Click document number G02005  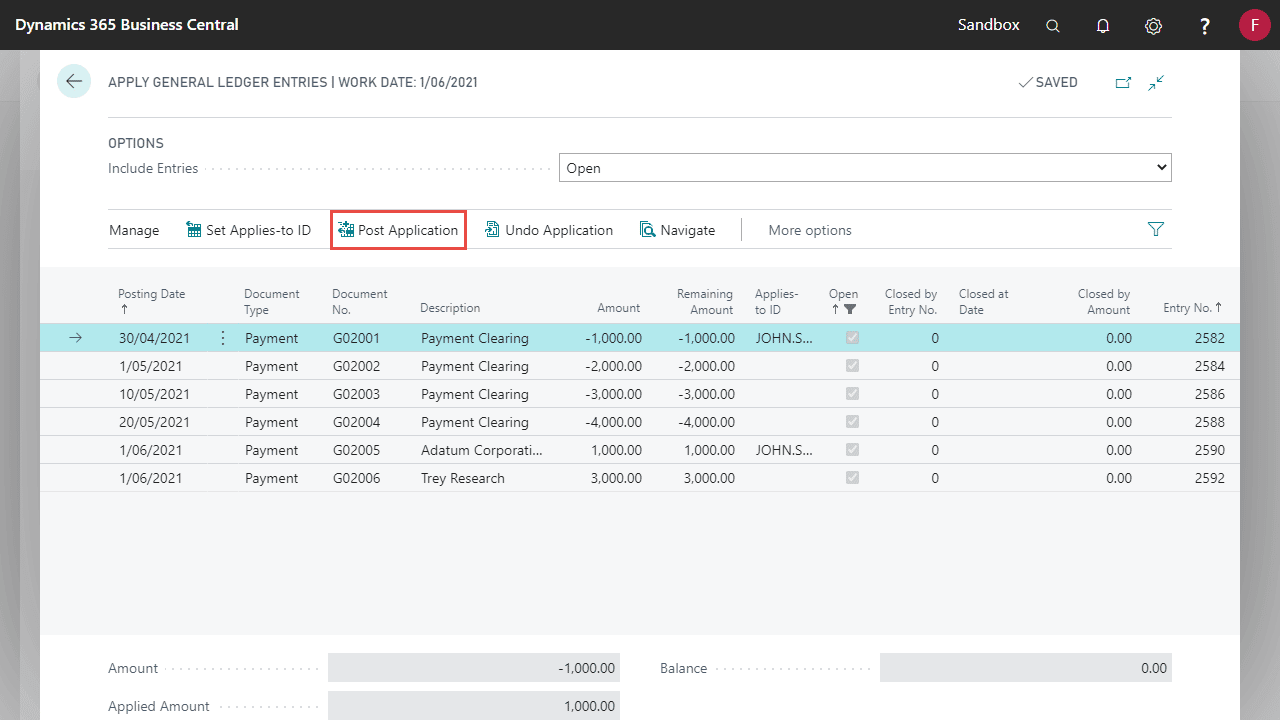pyautogui.click(x=357, y=450)
